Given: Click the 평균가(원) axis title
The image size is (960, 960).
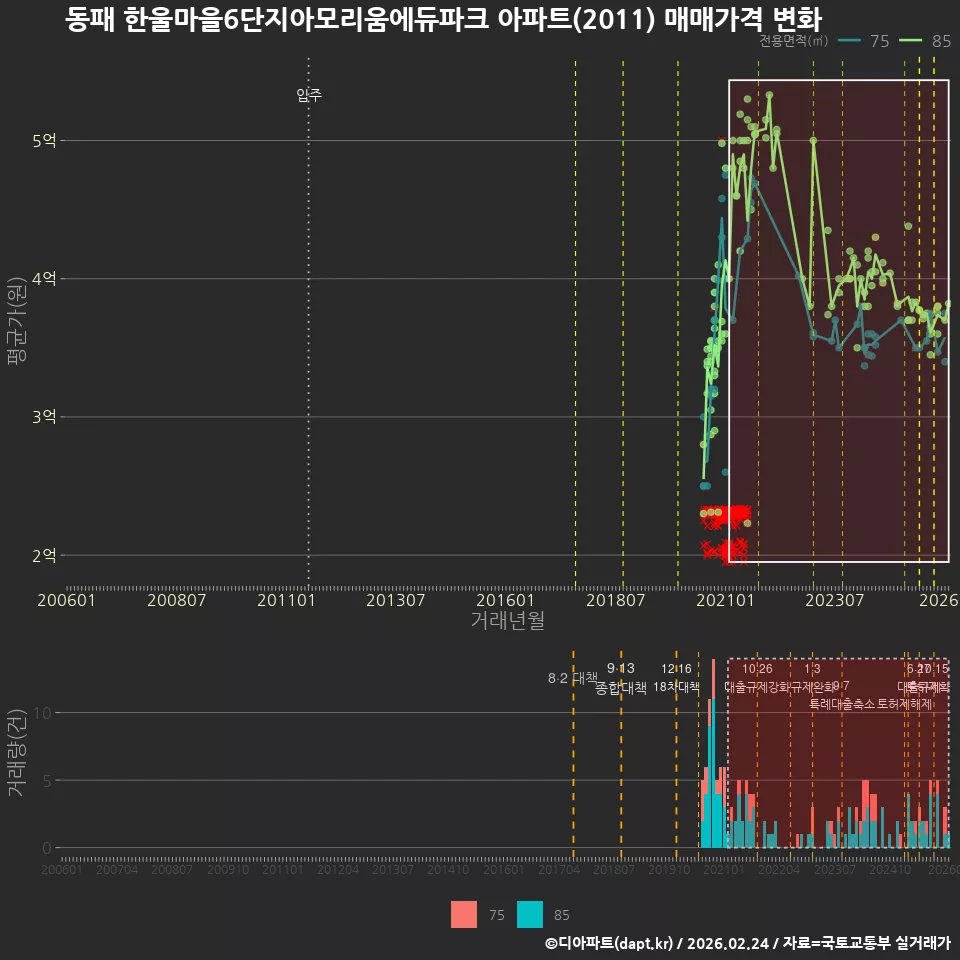Looking at the screenshot, I should click(x=16, y=321).
